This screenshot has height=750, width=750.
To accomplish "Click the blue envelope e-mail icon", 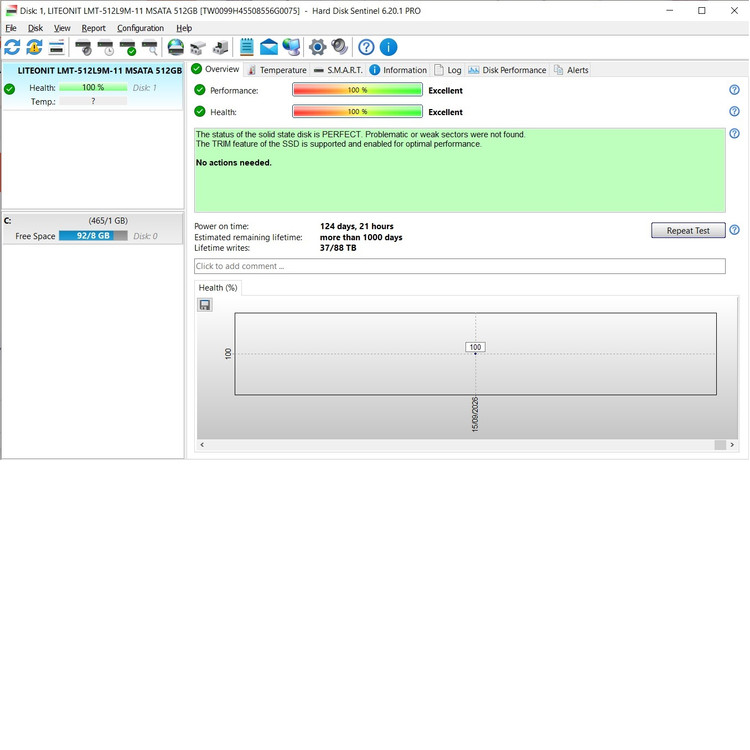I will pos(269,47).
